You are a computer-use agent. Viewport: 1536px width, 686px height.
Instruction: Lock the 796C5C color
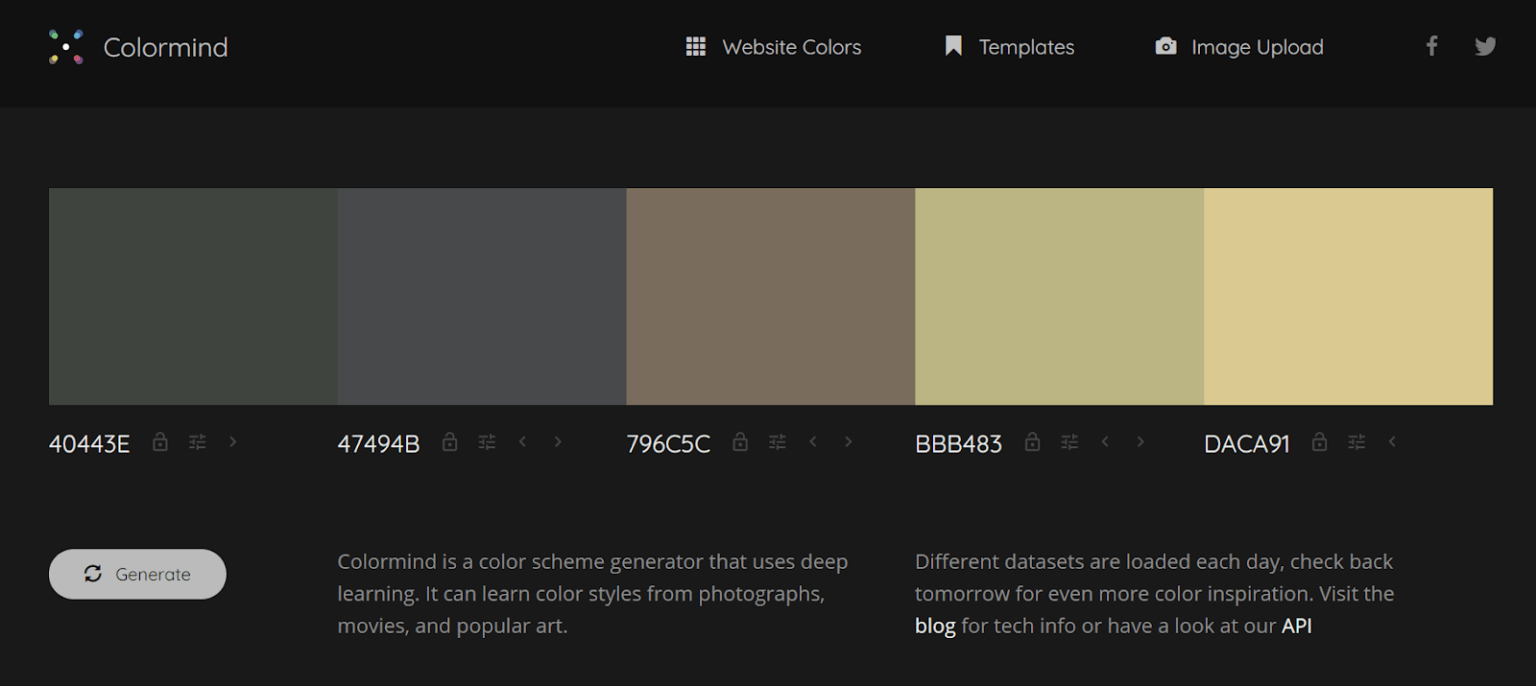coord(740,441)
